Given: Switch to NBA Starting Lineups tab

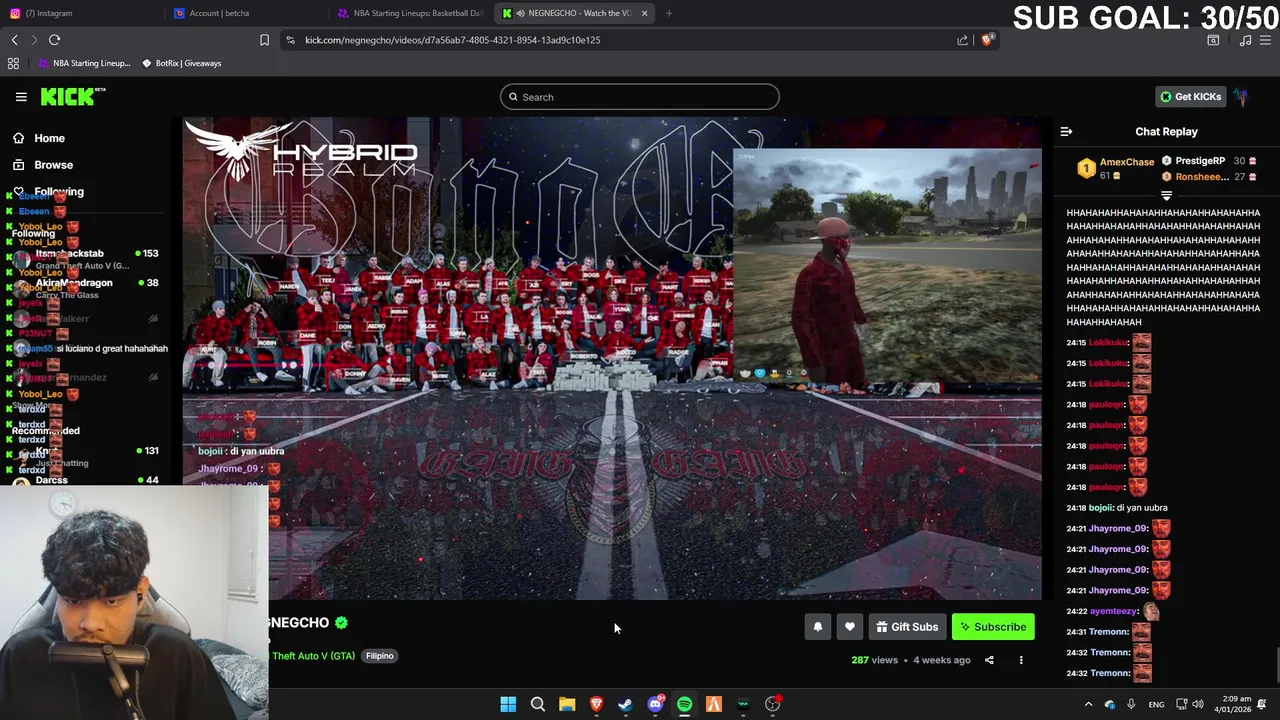Looking at the screenshot, I should [412, 13].
